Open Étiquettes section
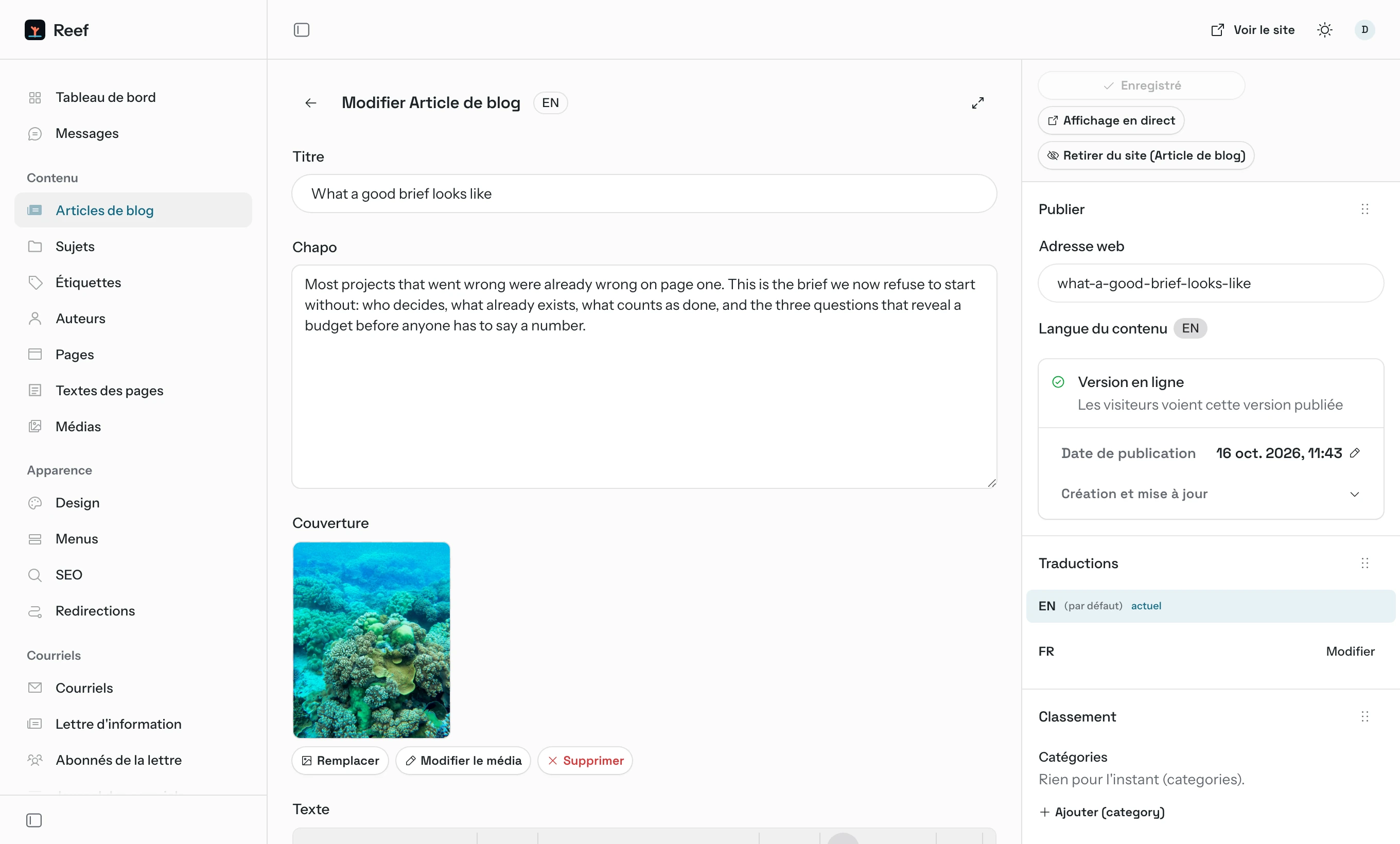The height and width of the screenshot is (844, 1400). [x=133, y=283]
